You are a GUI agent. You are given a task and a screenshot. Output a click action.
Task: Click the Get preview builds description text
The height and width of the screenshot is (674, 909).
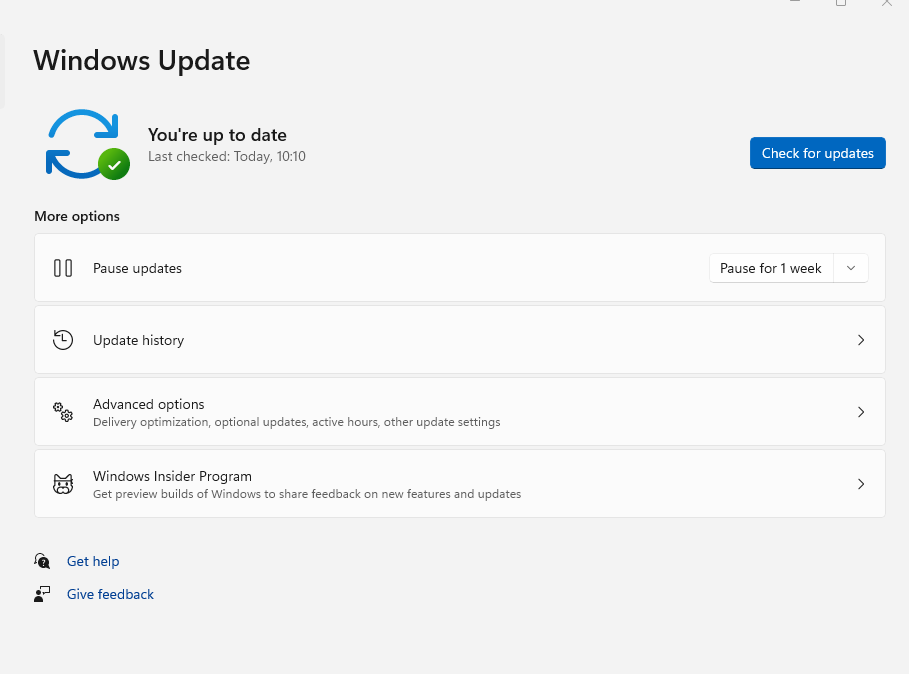(x=307, y=494)
